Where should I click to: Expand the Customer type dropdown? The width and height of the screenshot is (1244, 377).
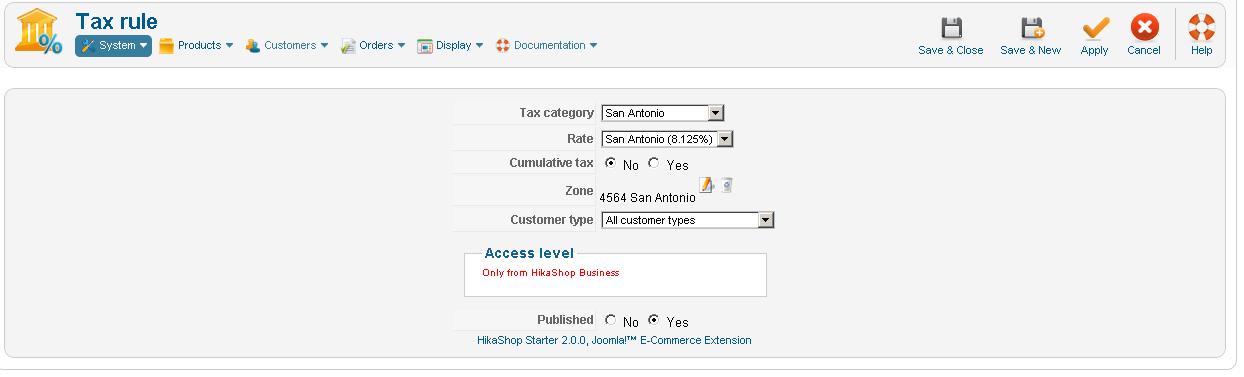(x=687, y=220)
